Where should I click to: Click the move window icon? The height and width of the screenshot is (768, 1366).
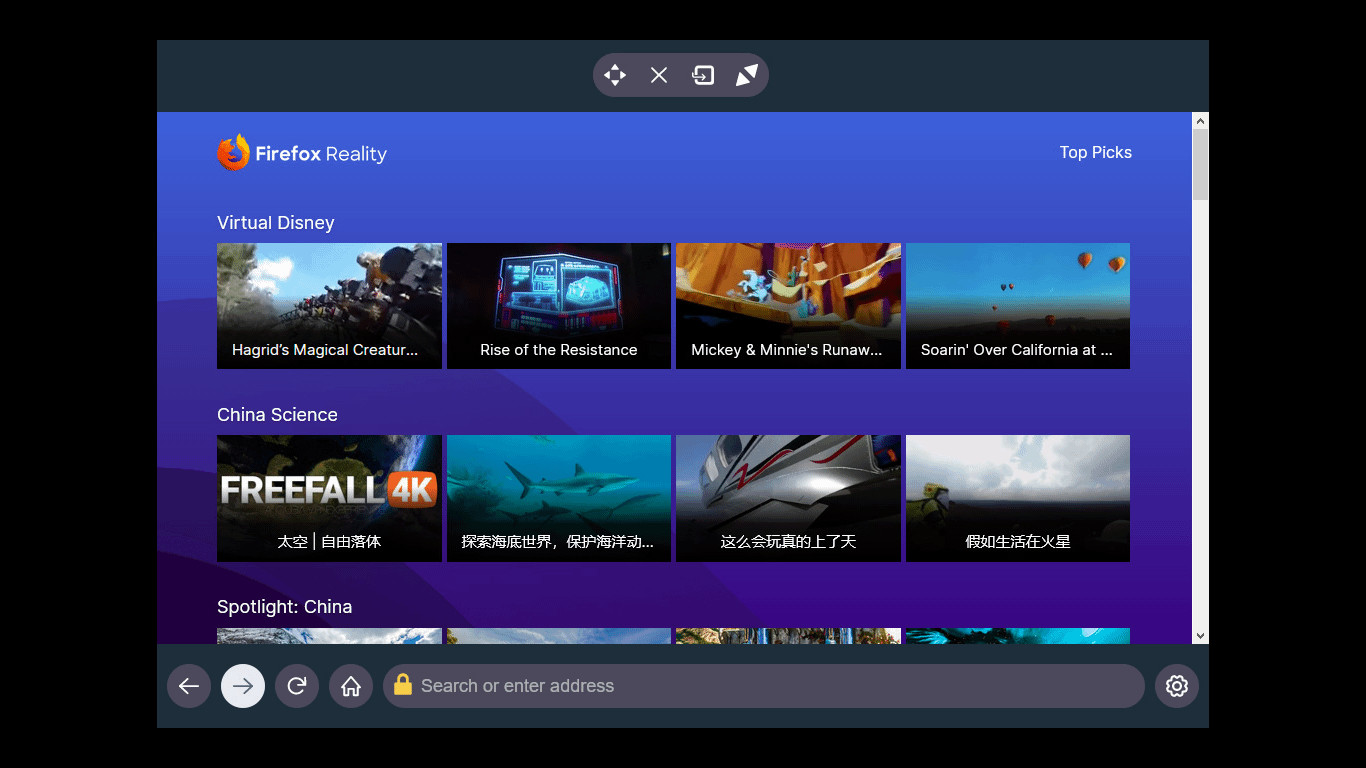[615, 75]
